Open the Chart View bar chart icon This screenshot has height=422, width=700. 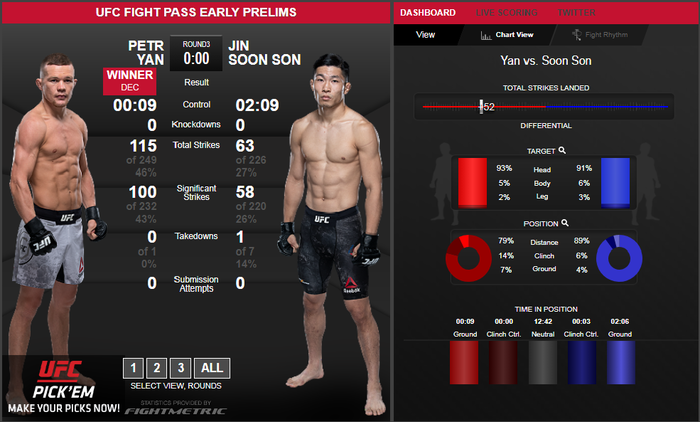coord(486,35)
